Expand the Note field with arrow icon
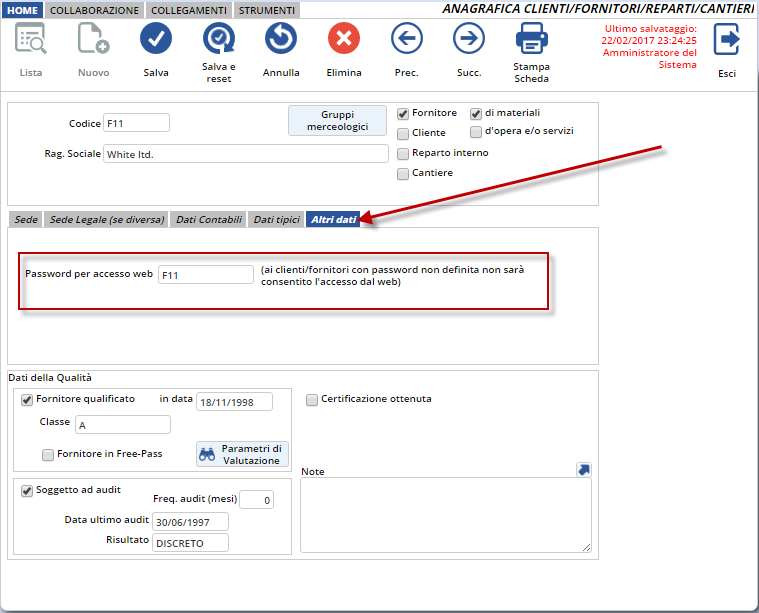Screen dimensions: 759x613 [584, 469]
